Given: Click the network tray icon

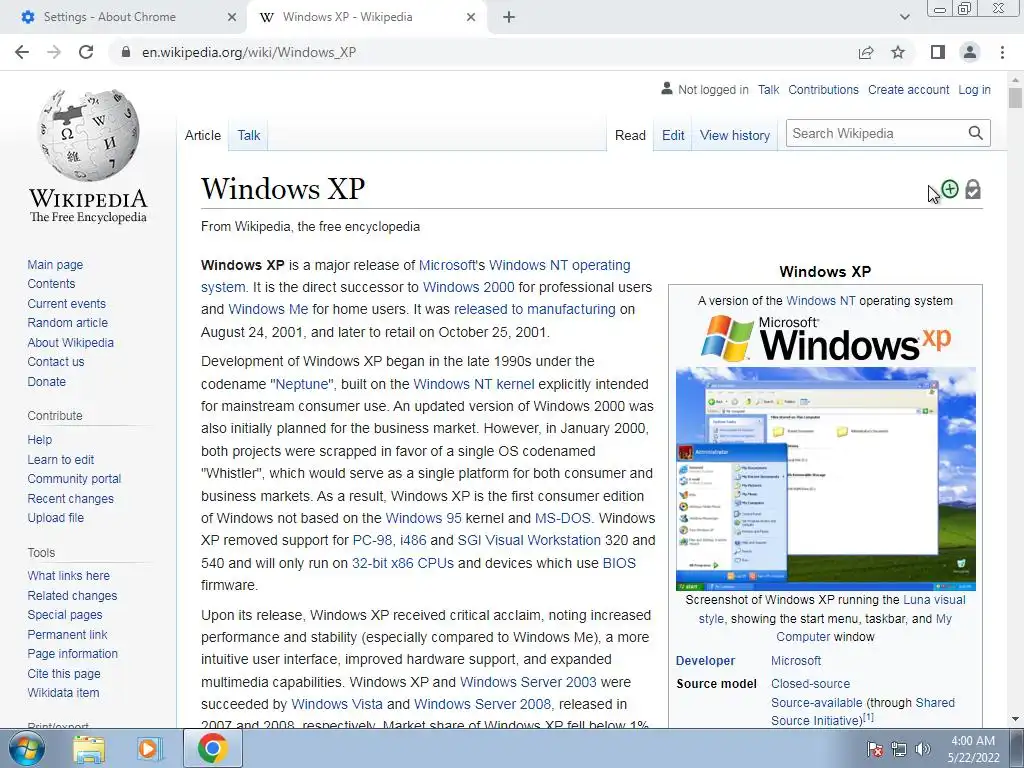Looking at the screenshot, I should 899,749.
